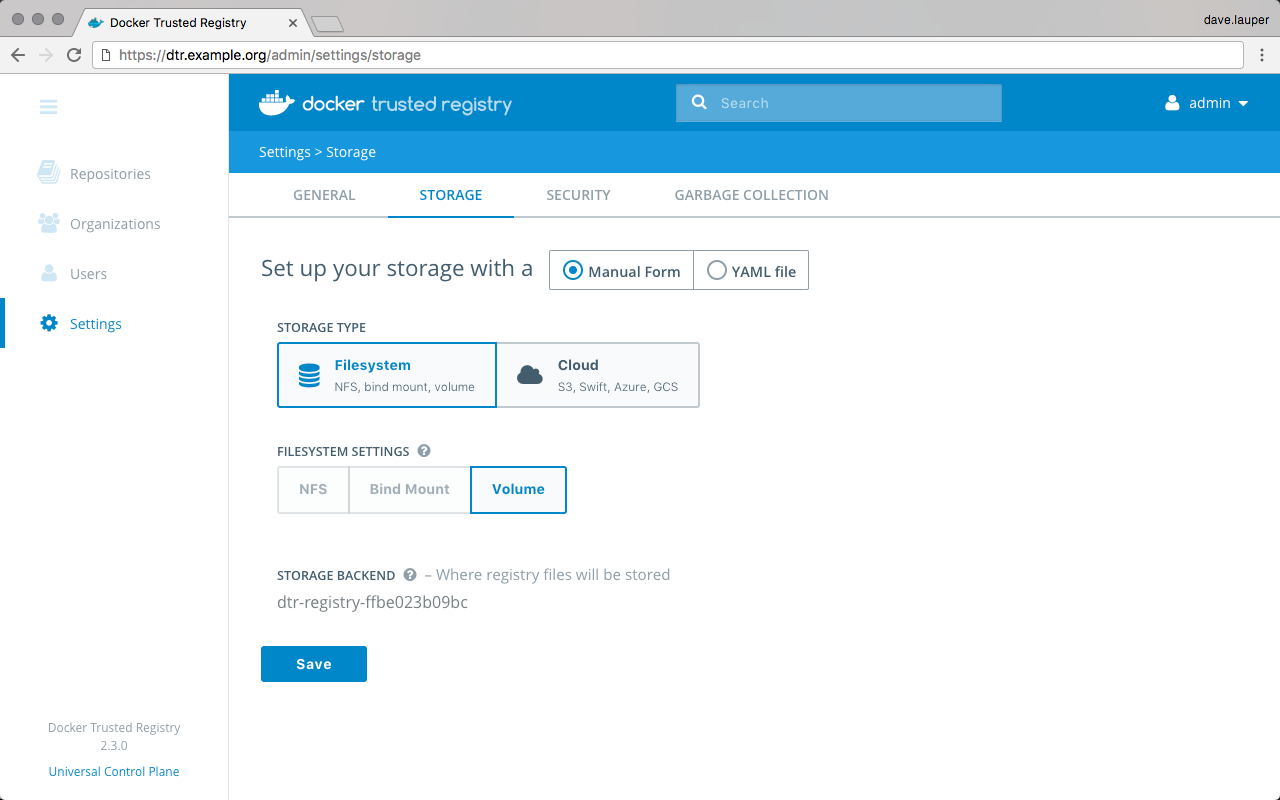
Task: Click the help icon beside Filesystem Settings
Action: (x=424, y=451)
